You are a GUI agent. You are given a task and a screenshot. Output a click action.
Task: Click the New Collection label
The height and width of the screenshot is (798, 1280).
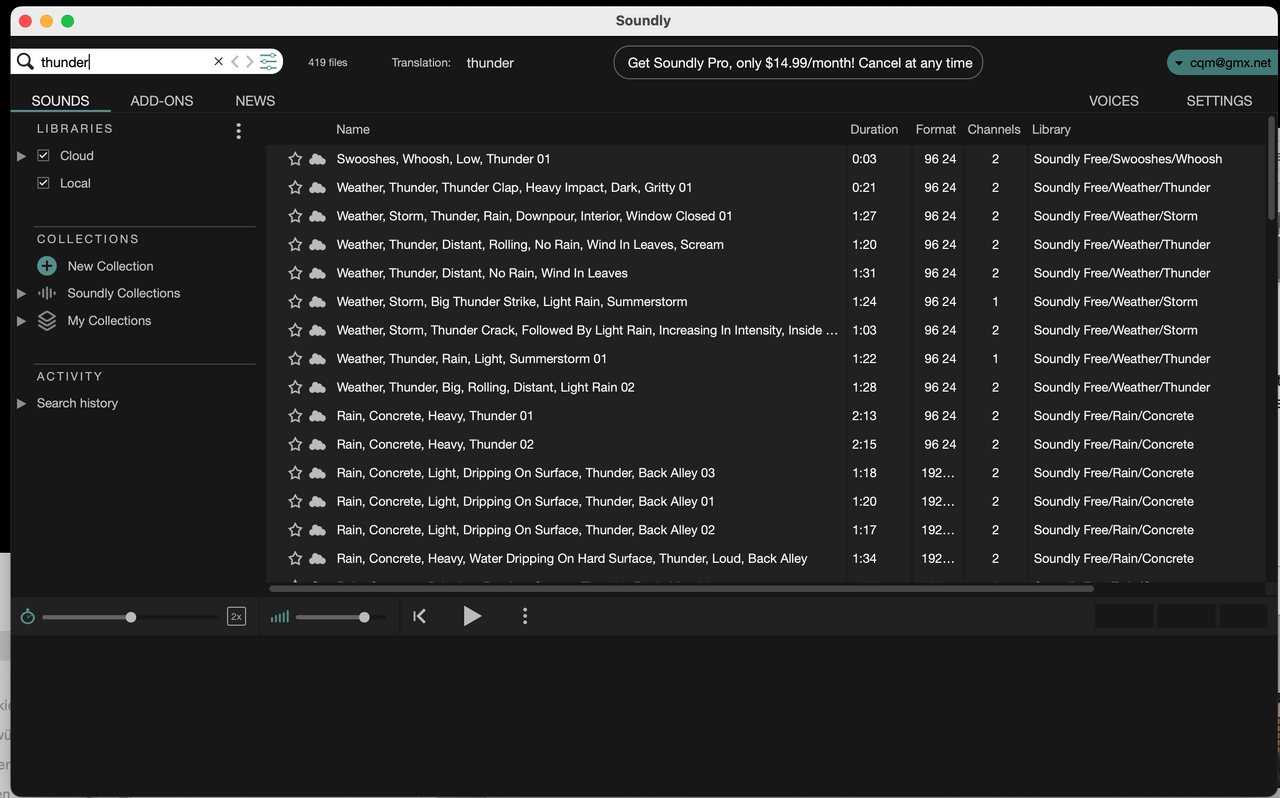[x=110, y=266]
